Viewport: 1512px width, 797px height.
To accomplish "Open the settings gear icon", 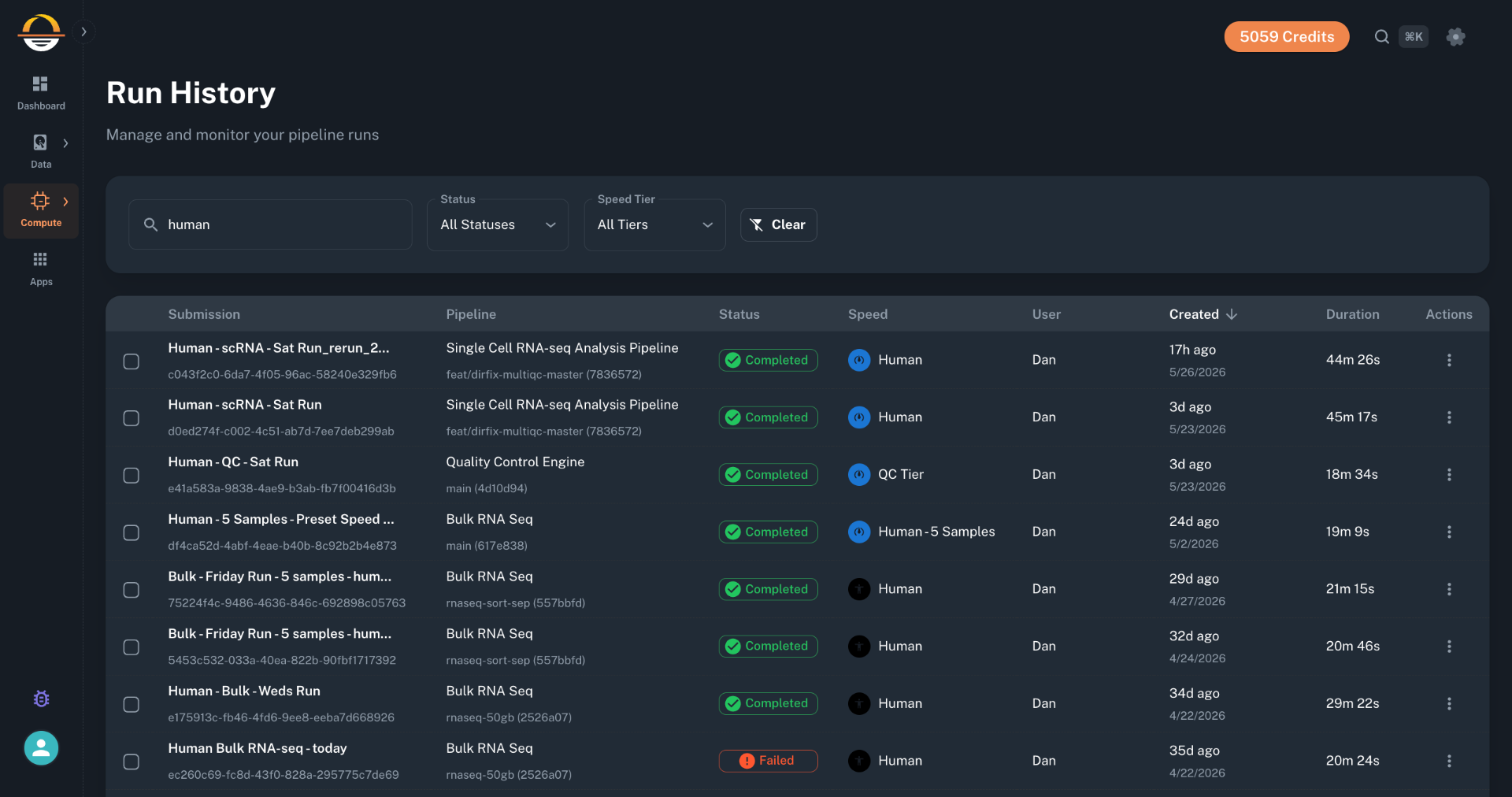I will [x=1455, y=36].
